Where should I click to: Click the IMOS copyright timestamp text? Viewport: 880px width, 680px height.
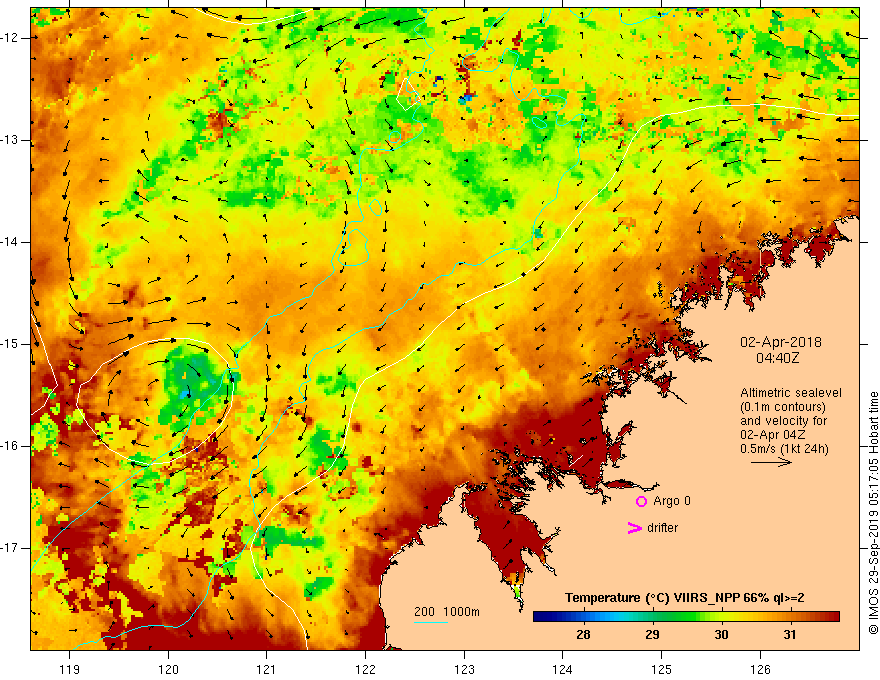tap(873, 513)
